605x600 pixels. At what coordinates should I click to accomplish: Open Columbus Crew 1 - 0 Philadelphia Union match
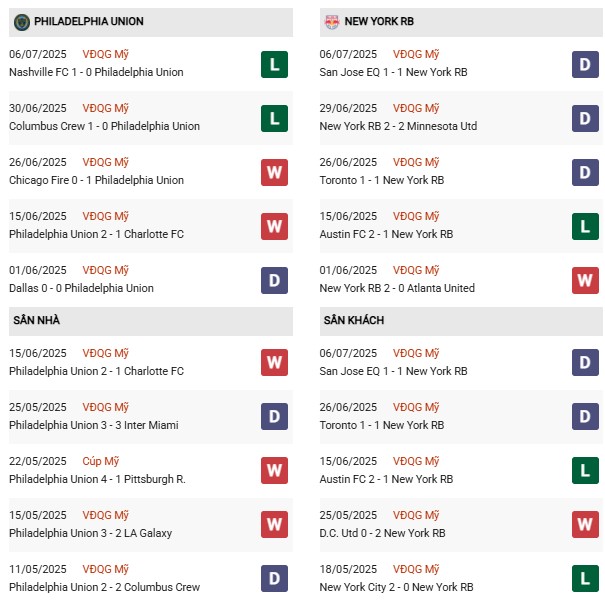104,126
